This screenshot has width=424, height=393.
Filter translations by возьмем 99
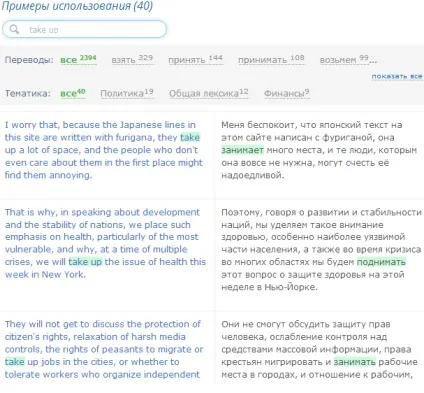tap(344, 59)
